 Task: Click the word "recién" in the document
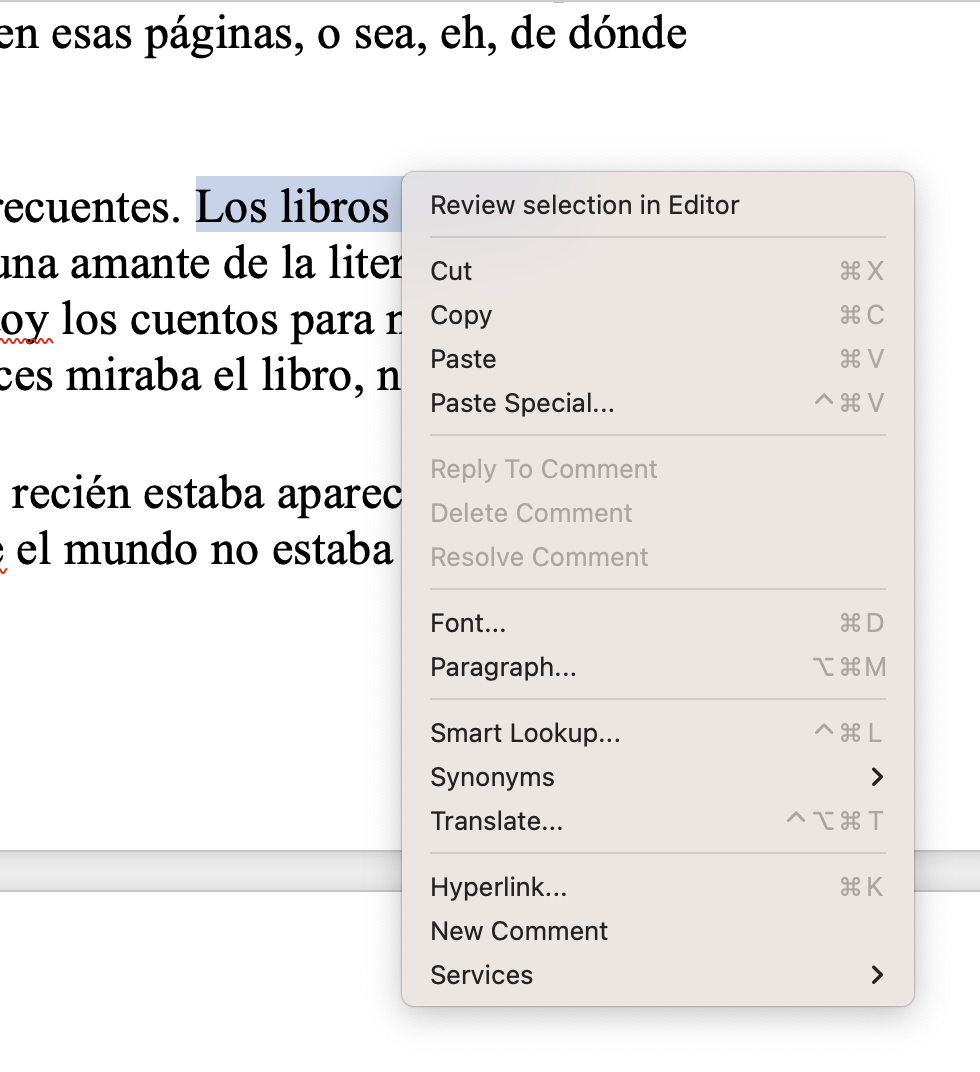pyautogui.click(x=70, y=494)
